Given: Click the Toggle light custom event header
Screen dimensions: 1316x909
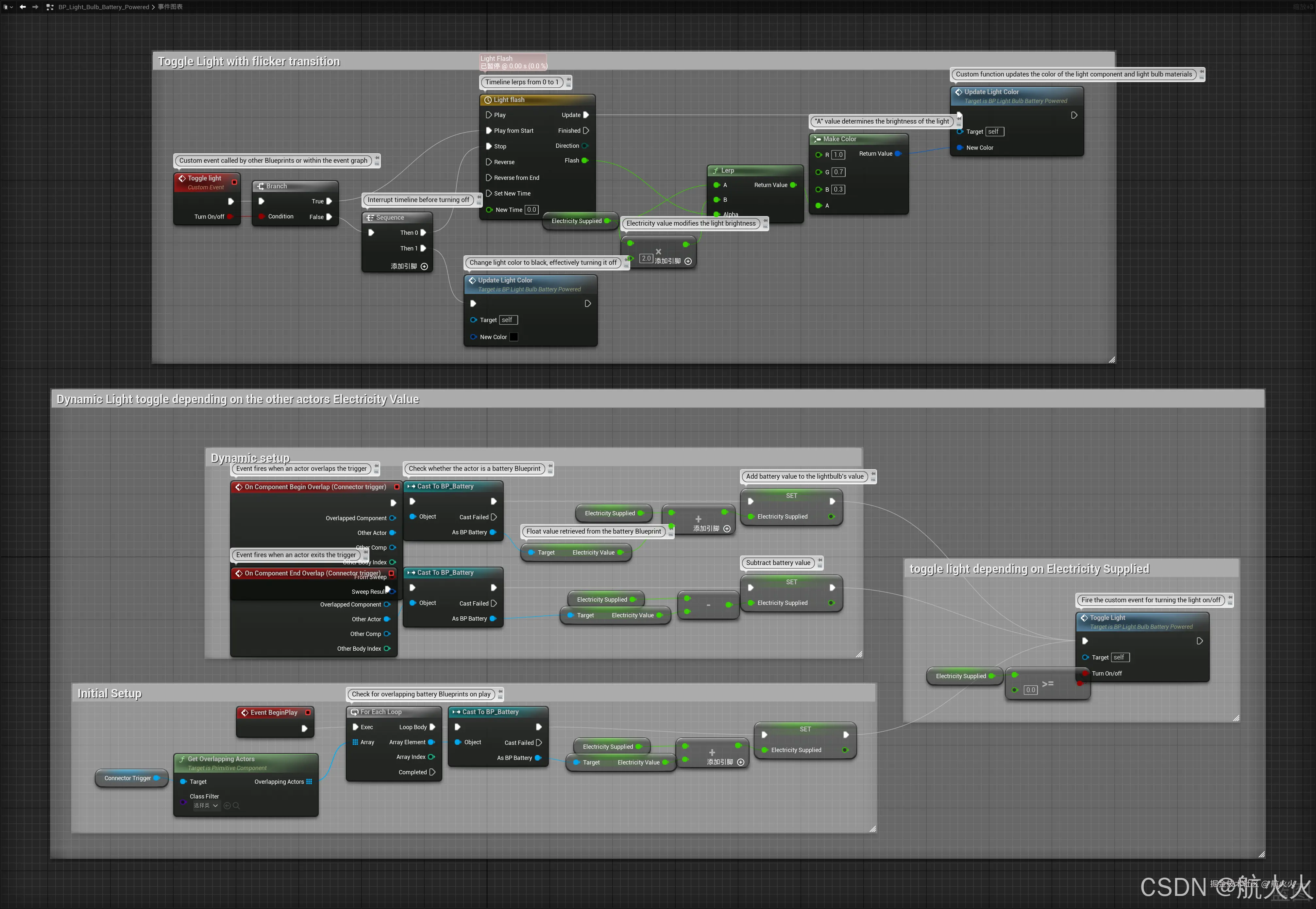Looking at the screenshot, I should click(205, 178).
